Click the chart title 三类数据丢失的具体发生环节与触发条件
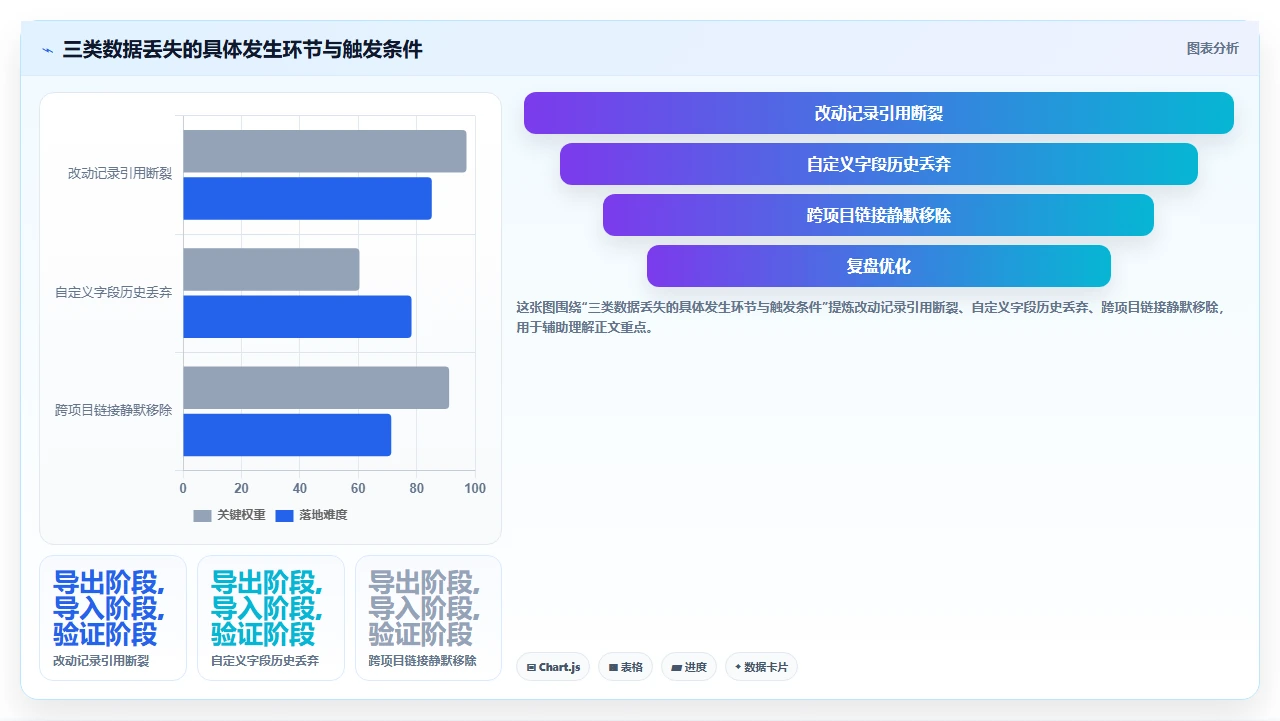 [242, 50]
